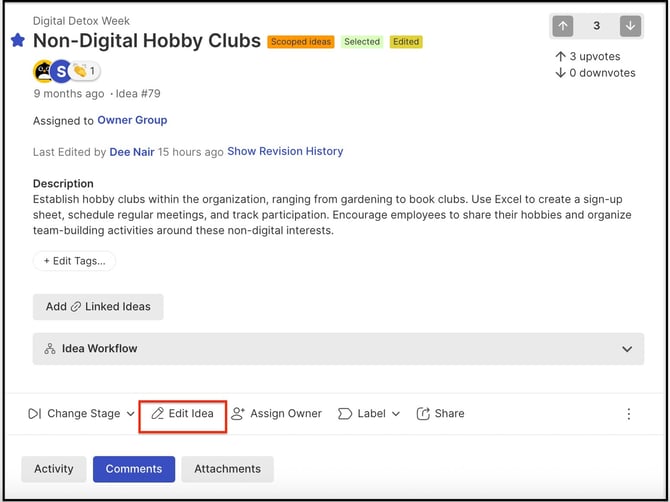Click Assign Owner button
The height and width of the screenshot is (502, 670).
coord(277,414)
